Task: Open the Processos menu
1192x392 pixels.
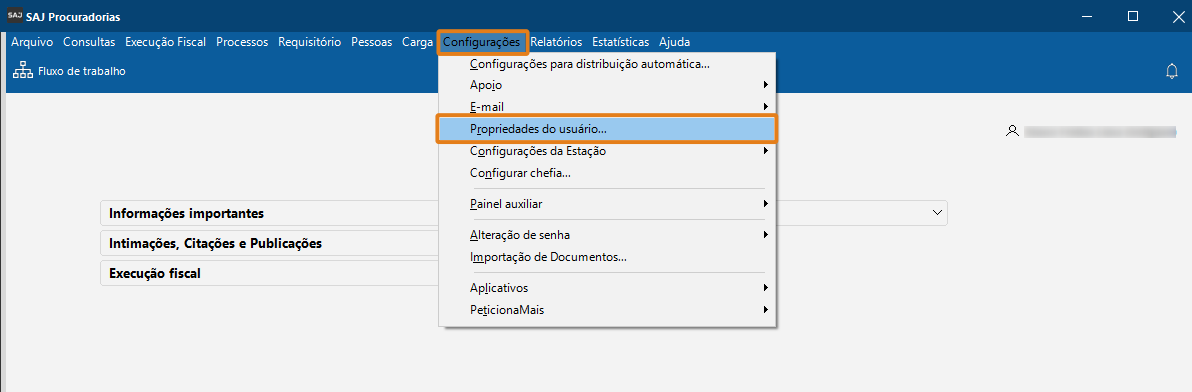Action: coord(242,42)
